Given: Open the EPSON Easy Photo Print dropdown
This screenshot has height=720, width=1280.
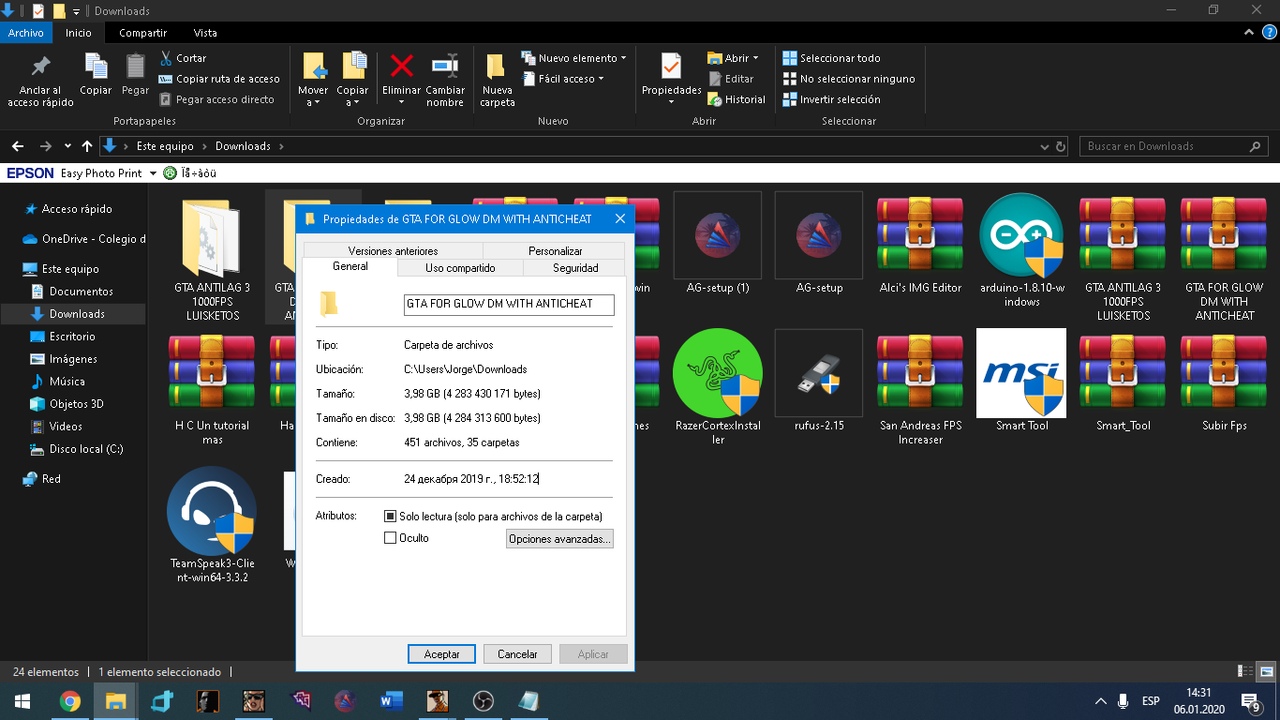Looking at the screenshot, I should tap(153, 173).
